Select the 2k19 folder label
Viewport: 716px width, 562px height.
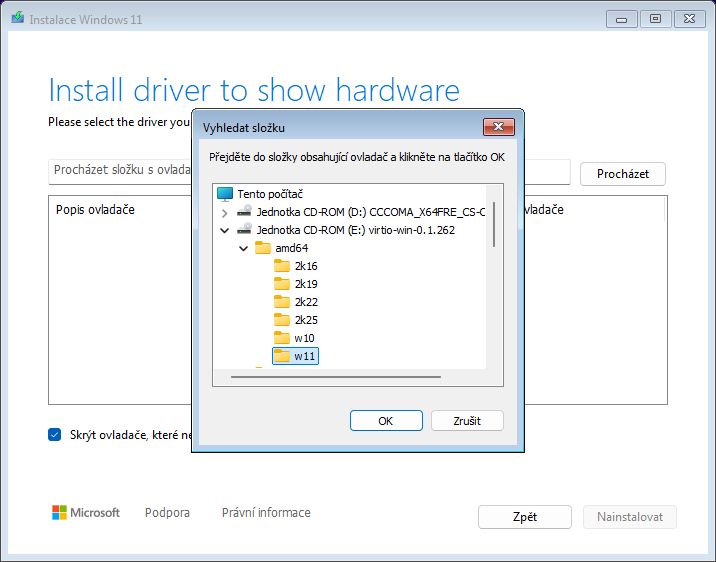click(x=306, y=284)
